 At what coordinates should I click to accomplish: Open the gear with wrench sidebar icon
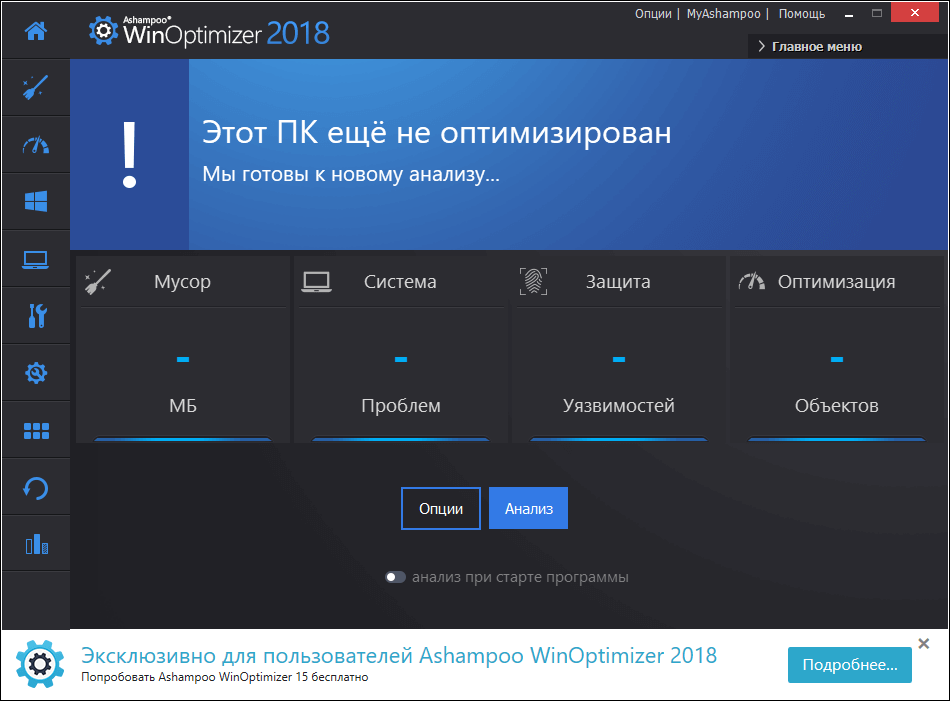click(x=36, y=373)
